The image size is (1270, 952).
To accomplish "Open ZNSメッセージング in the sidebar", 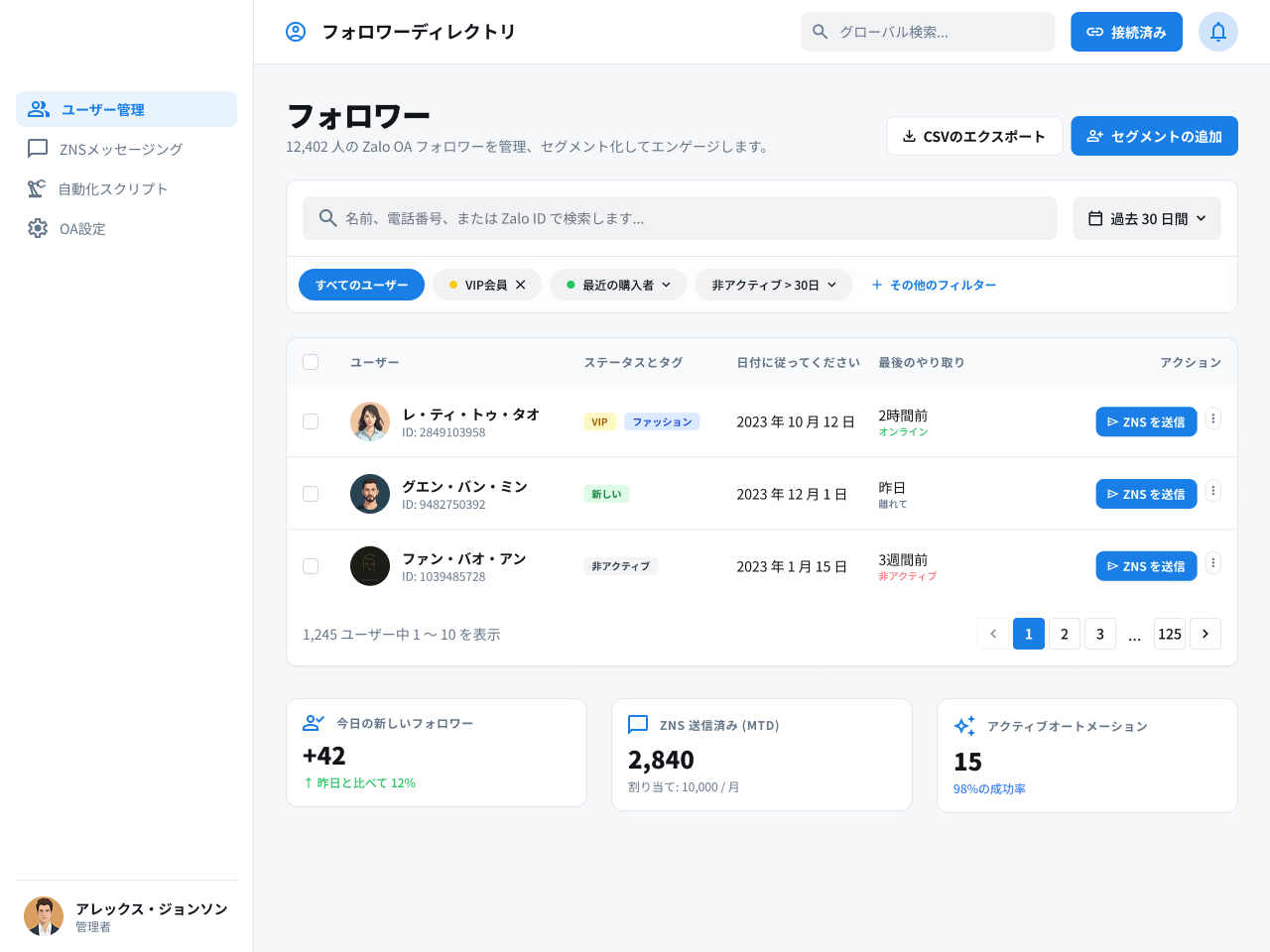I will (x=126, y=149).
